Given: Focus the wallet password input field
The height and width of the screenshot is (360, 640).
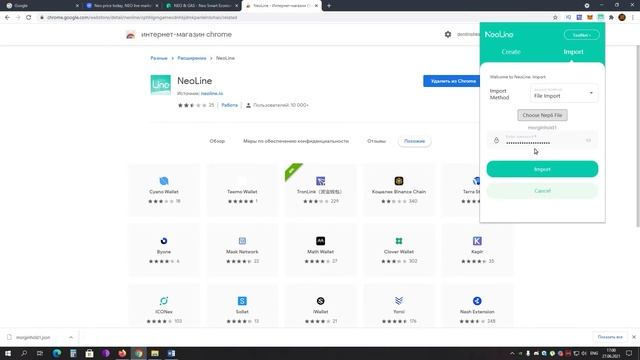Looking at the screenshot, I should point(542,140).
